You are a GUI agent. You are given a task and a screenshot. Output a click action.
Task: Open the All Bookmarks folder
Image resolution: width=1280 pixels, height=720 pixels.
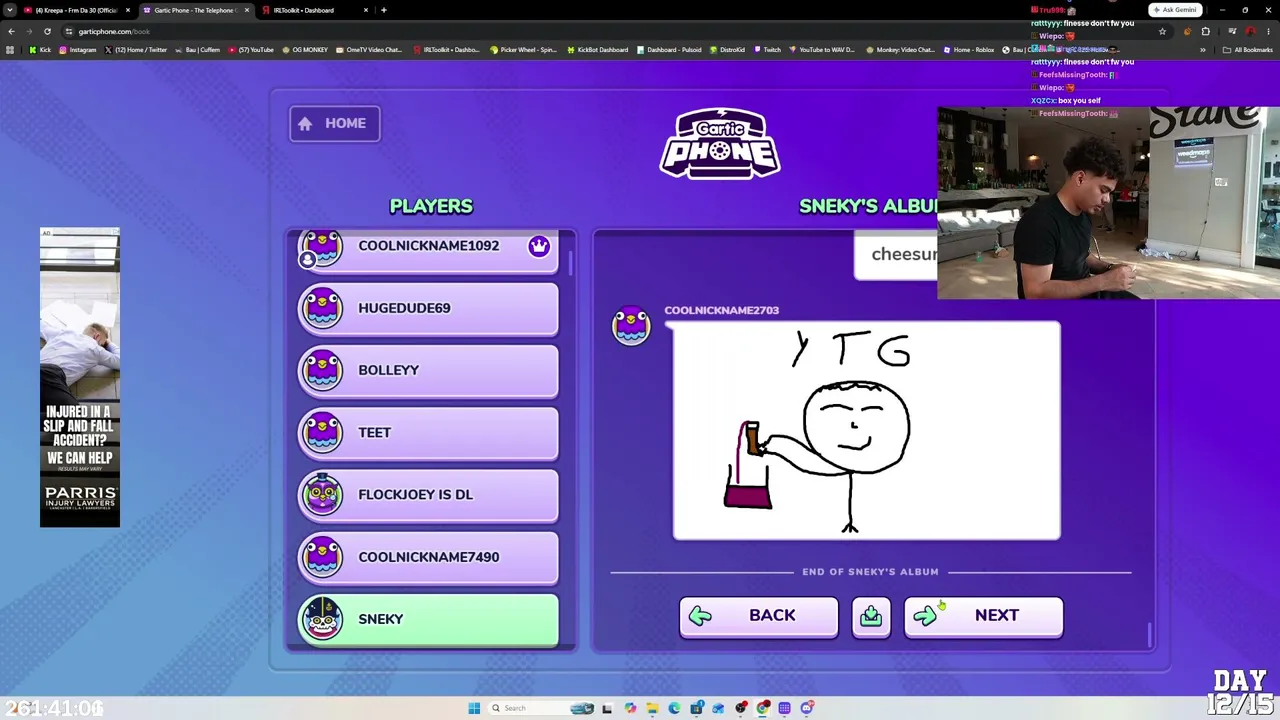tap(1247, 50)
